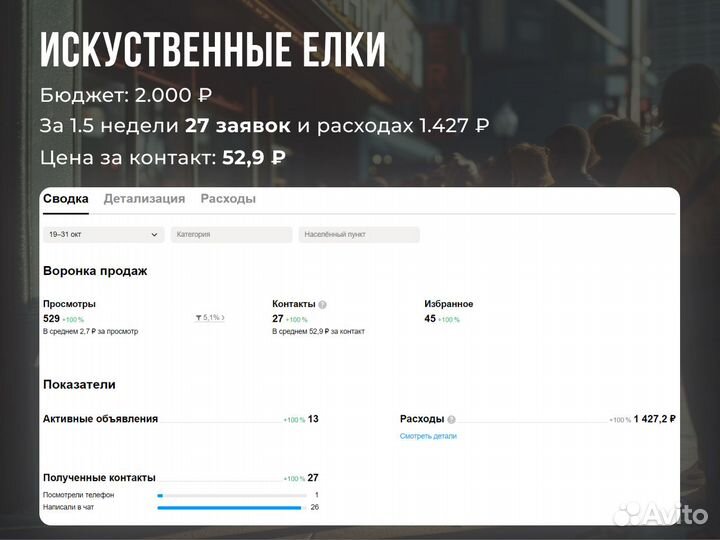
Task: Select the Посмотрели телефон progress bar
Action: click(x=232, y=495)
